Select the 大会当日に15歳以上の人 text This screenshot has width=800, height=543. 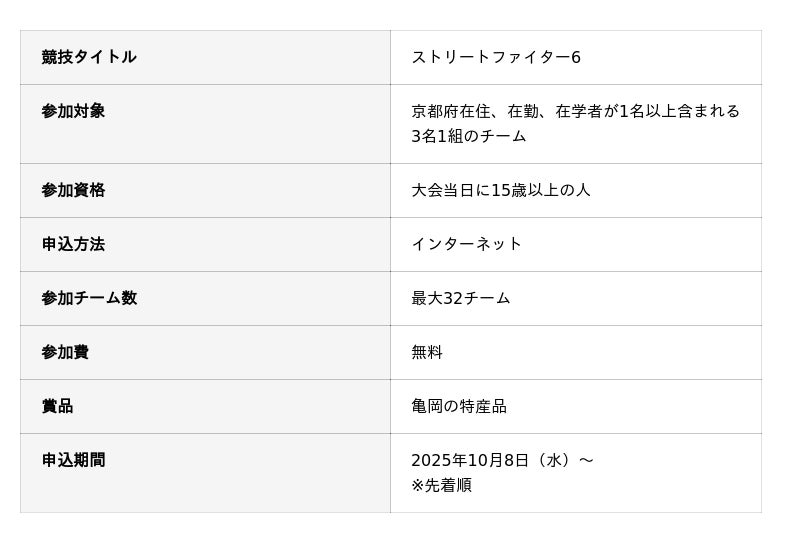coord(500,190)
